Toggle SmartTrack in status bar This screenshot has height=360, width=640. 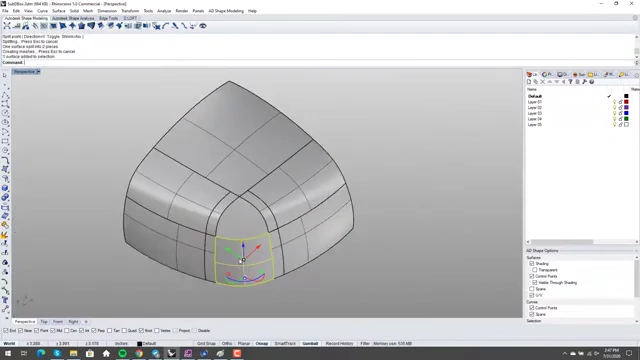tap(285, 344)
